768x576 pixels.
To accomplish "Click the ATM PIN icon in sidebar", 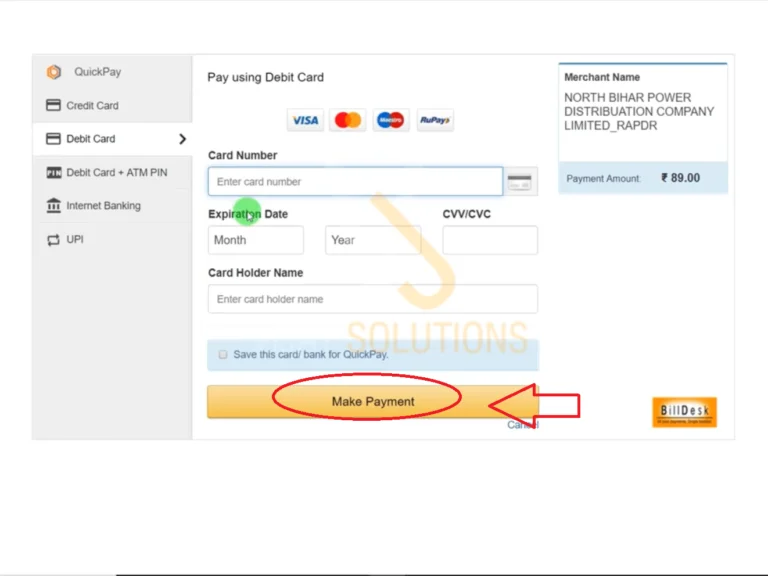I will [53, 172].
